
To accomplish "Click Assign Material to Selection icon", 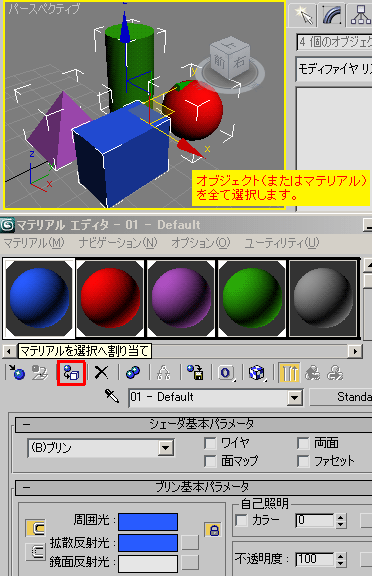I will click(x=71, y=373).
